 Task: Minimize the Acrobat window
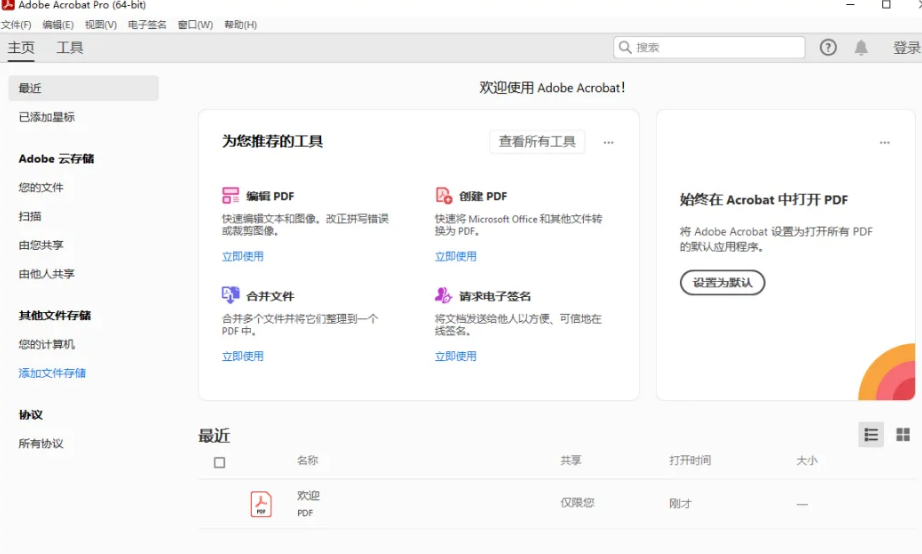(x=850, y=5)
